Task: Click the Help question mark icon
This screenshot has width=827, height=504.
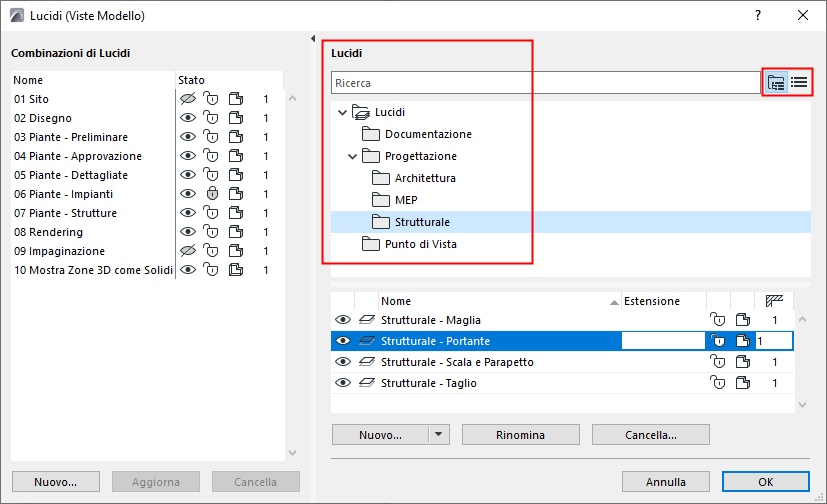Action: pyautogui.click(x=759, y=16)
